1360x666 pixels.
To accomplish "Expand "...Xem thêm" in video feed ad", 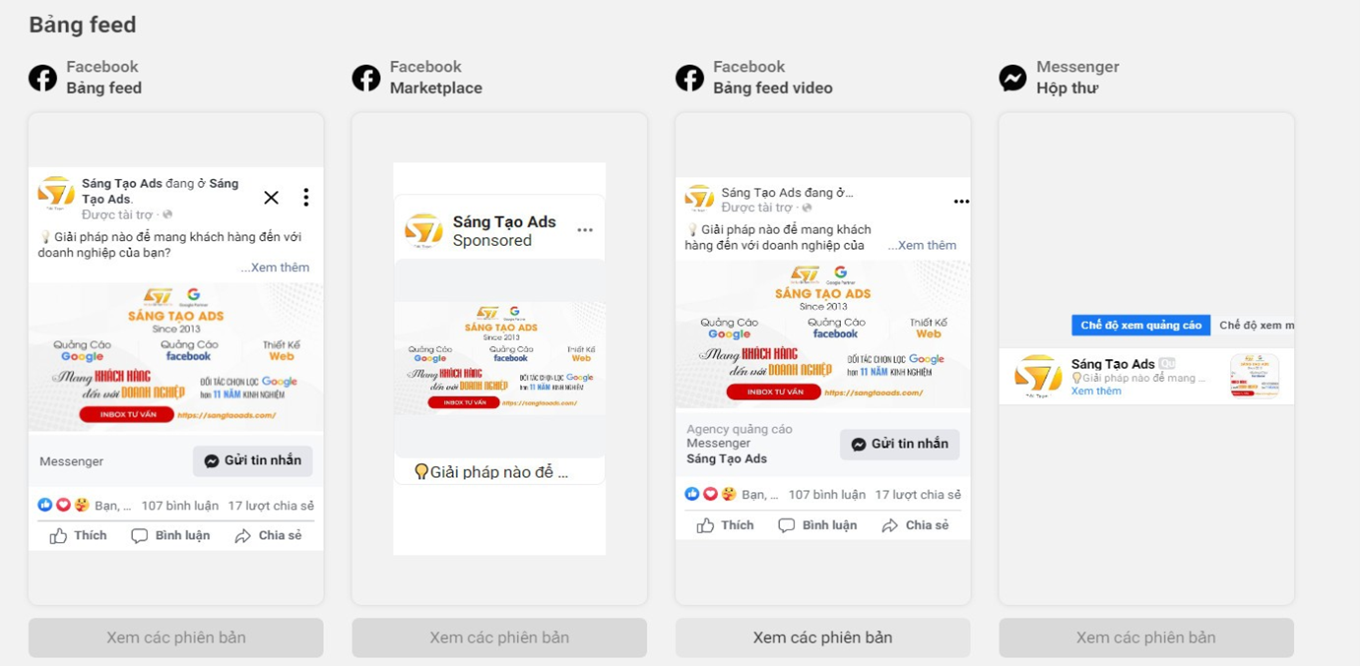I will (923, 246).
